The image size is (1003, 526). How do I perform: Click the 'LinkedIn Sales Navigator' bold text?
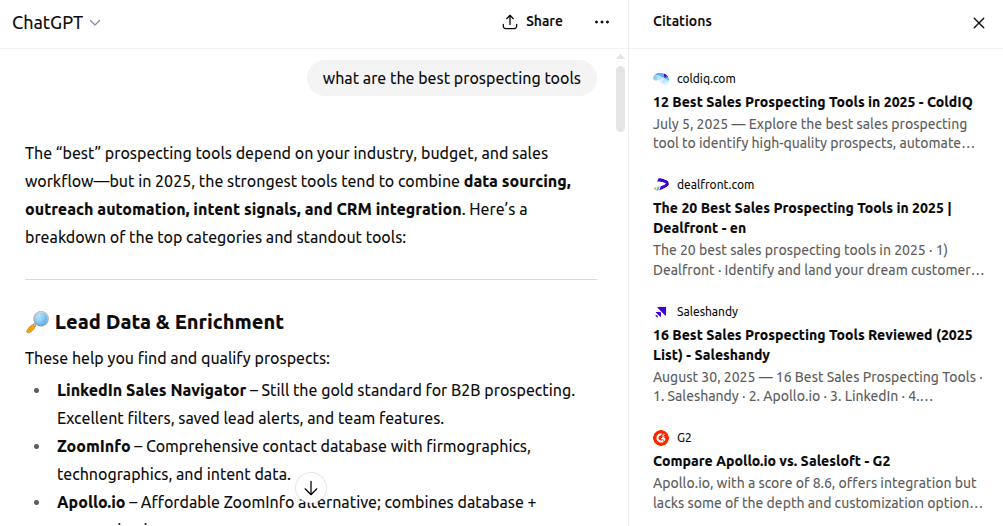[152, 390]
